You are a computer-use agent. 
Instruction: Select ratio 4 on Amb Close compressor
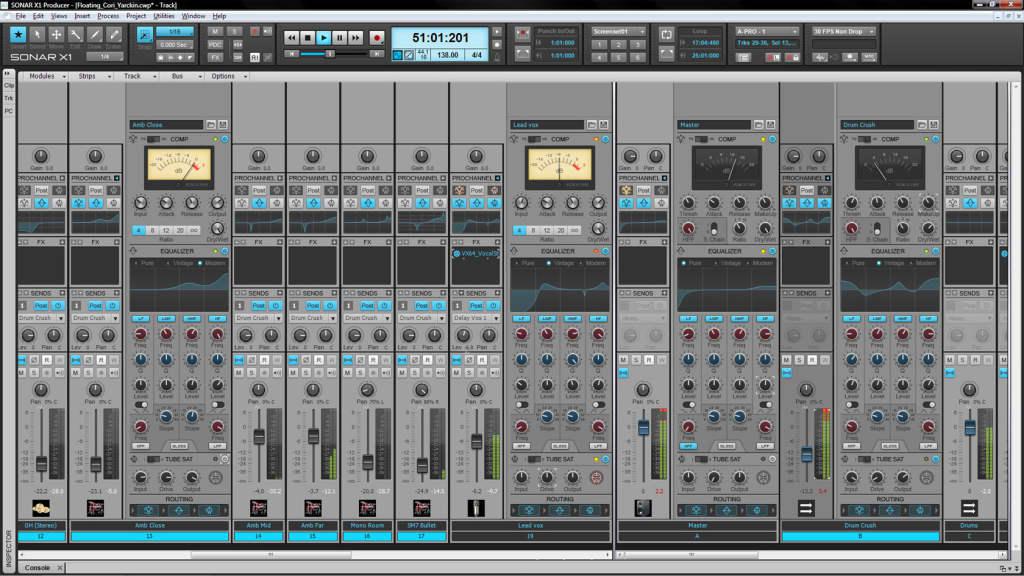pyautogui.click(x=139, y=230)
